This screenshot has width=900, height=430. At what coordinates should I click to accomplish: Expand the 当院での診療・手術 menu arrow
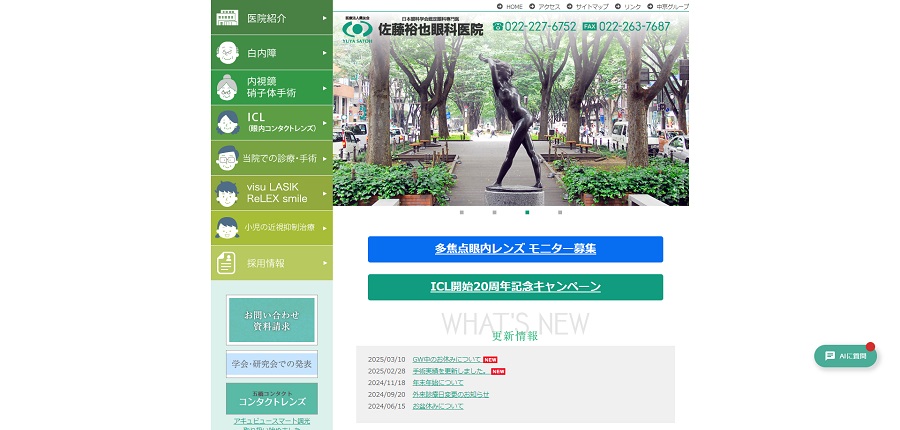[x=325, y=158]
